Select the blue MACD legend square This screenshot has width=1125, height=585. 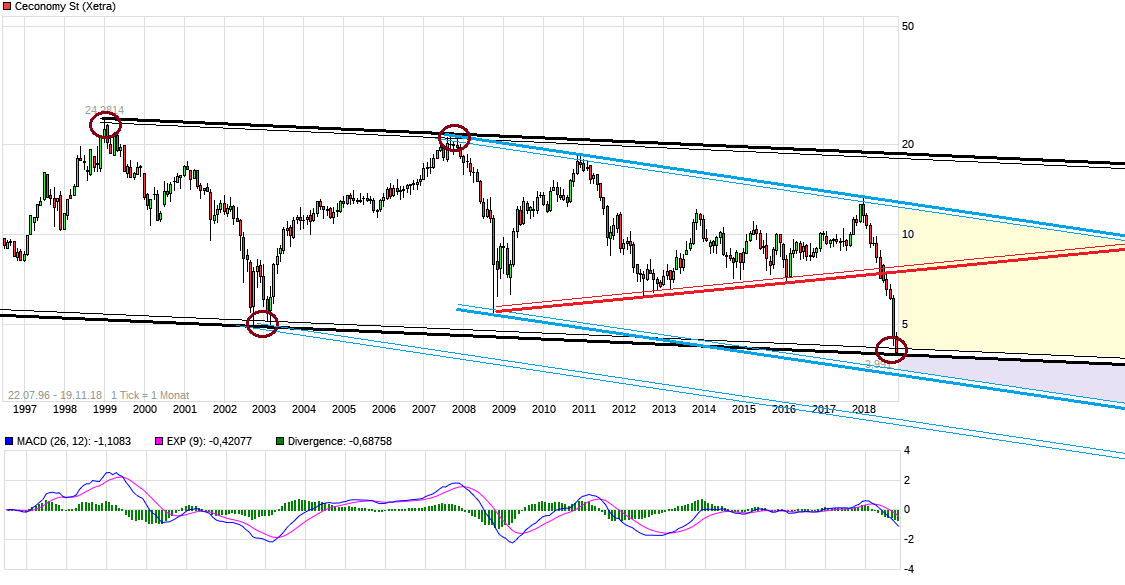pyautogui.click(x=9, y=440)
